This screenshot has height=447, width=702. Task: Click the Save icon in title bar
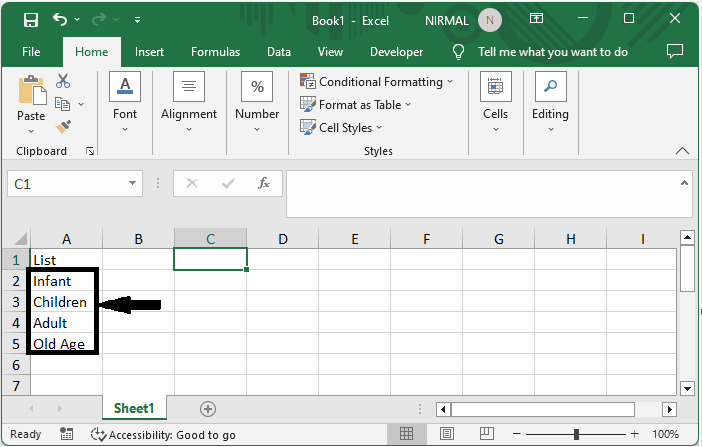(31, 20)
